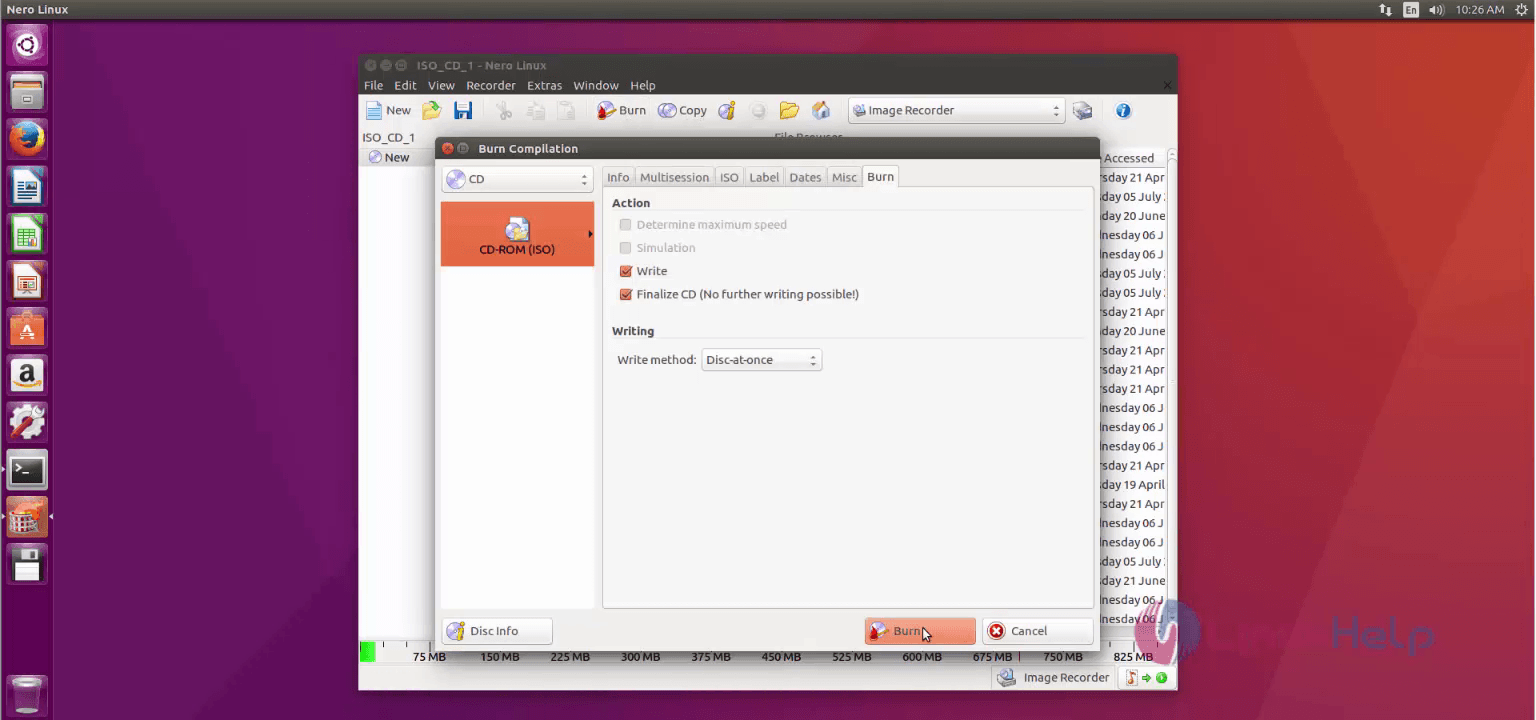Click the Accessed column header
This screenshot has height=720, width=1536.
(1129, 158)
